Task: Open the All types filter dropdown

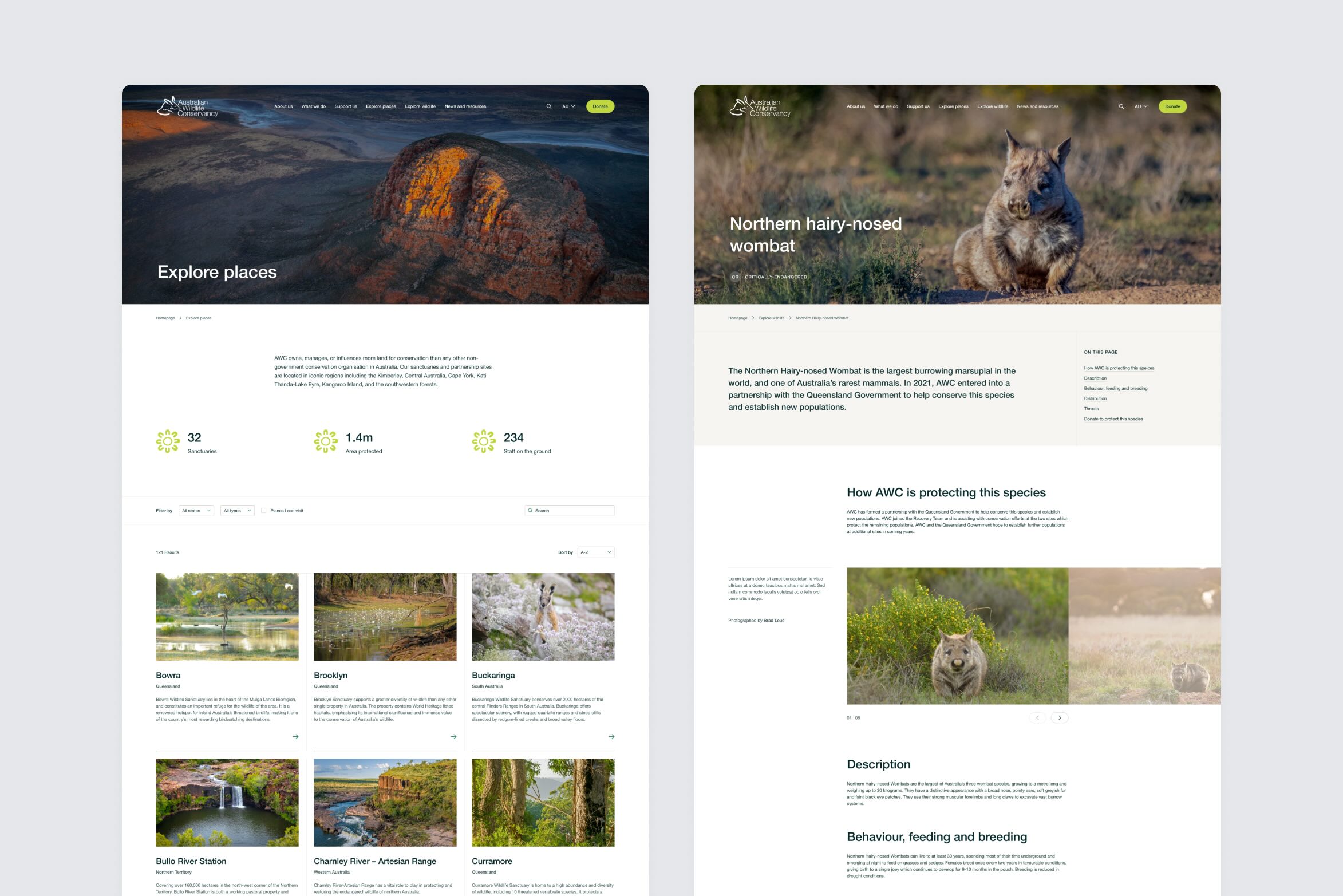Action: (238, 511)
